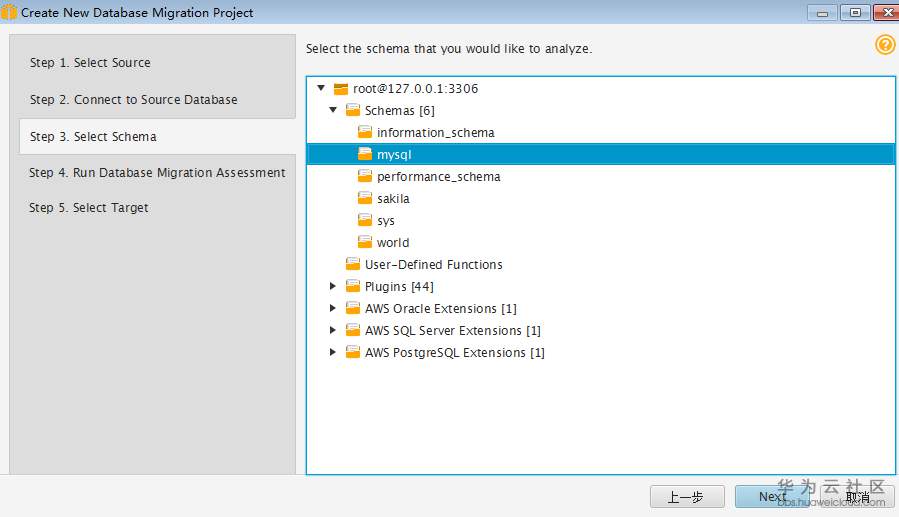Collapse the Schemas [6] node
899x517 pixels.
pos(333,110)
